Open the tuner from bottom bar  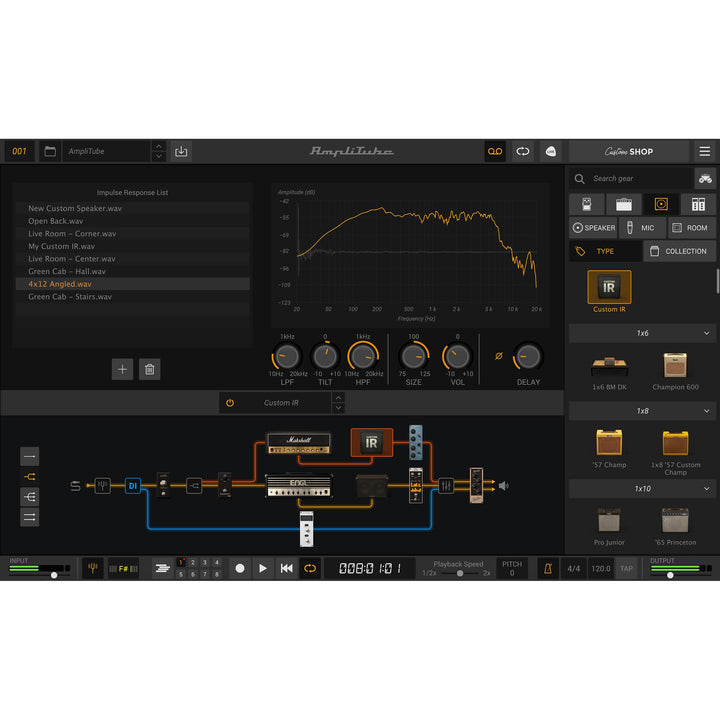coord(92,568)
